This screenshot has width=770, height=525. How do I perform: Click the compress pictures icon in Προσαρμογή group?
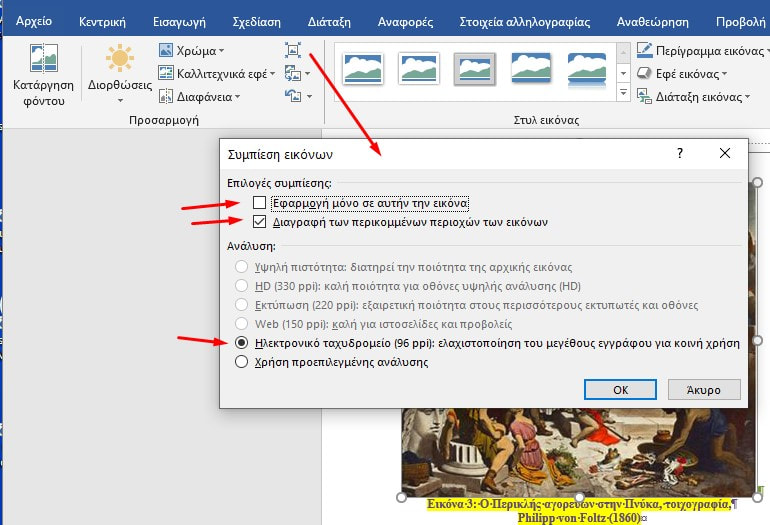[x=293, y=50]
